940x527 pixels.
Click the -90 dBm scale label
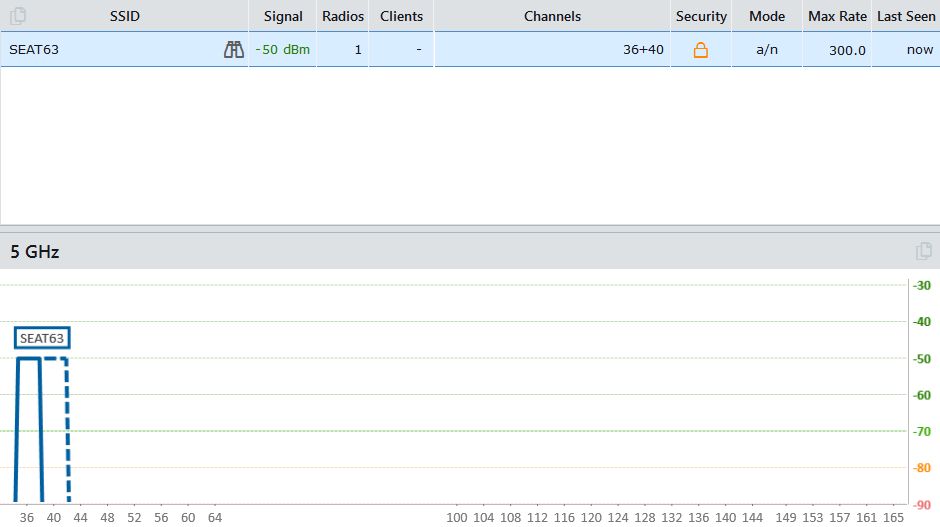click(x=922, y=505)
